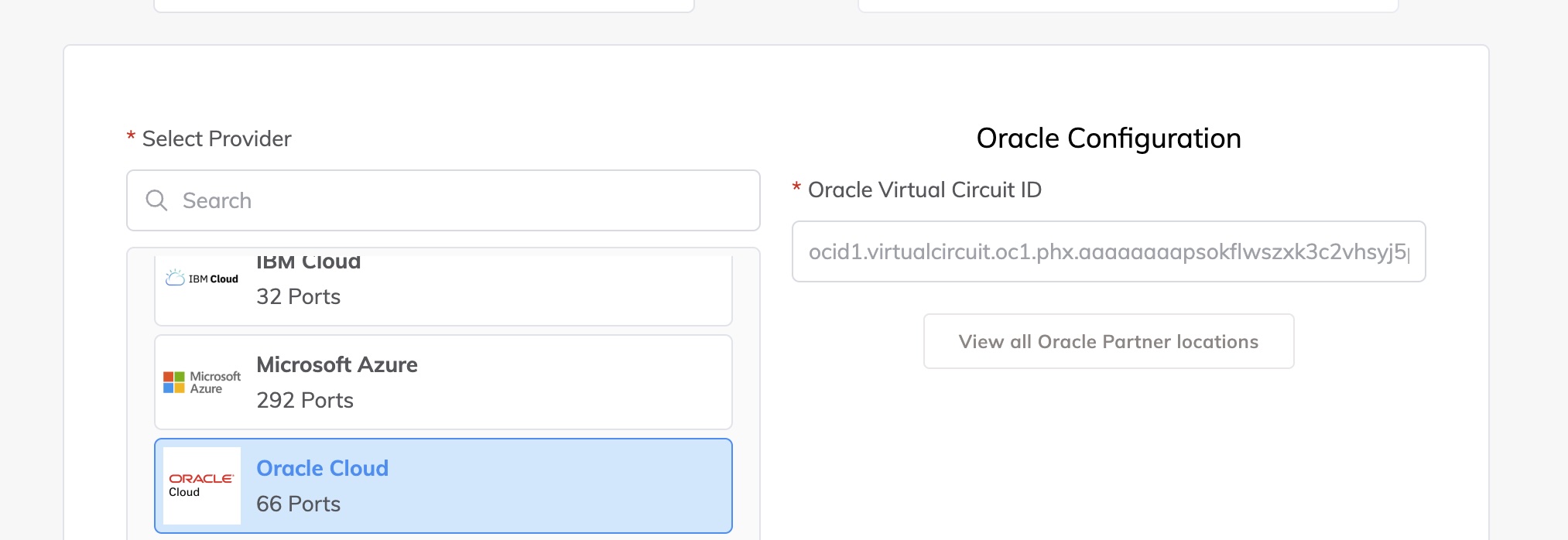The image size is (1568, 540).
Task: Click the Oracle Configuration heading
Action: click(x=1108, y=138)
